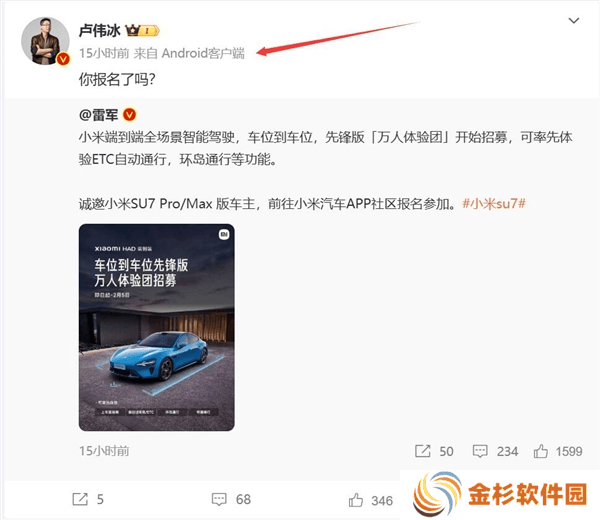Open the 卢伟冰 username link

tap(99, 31)
